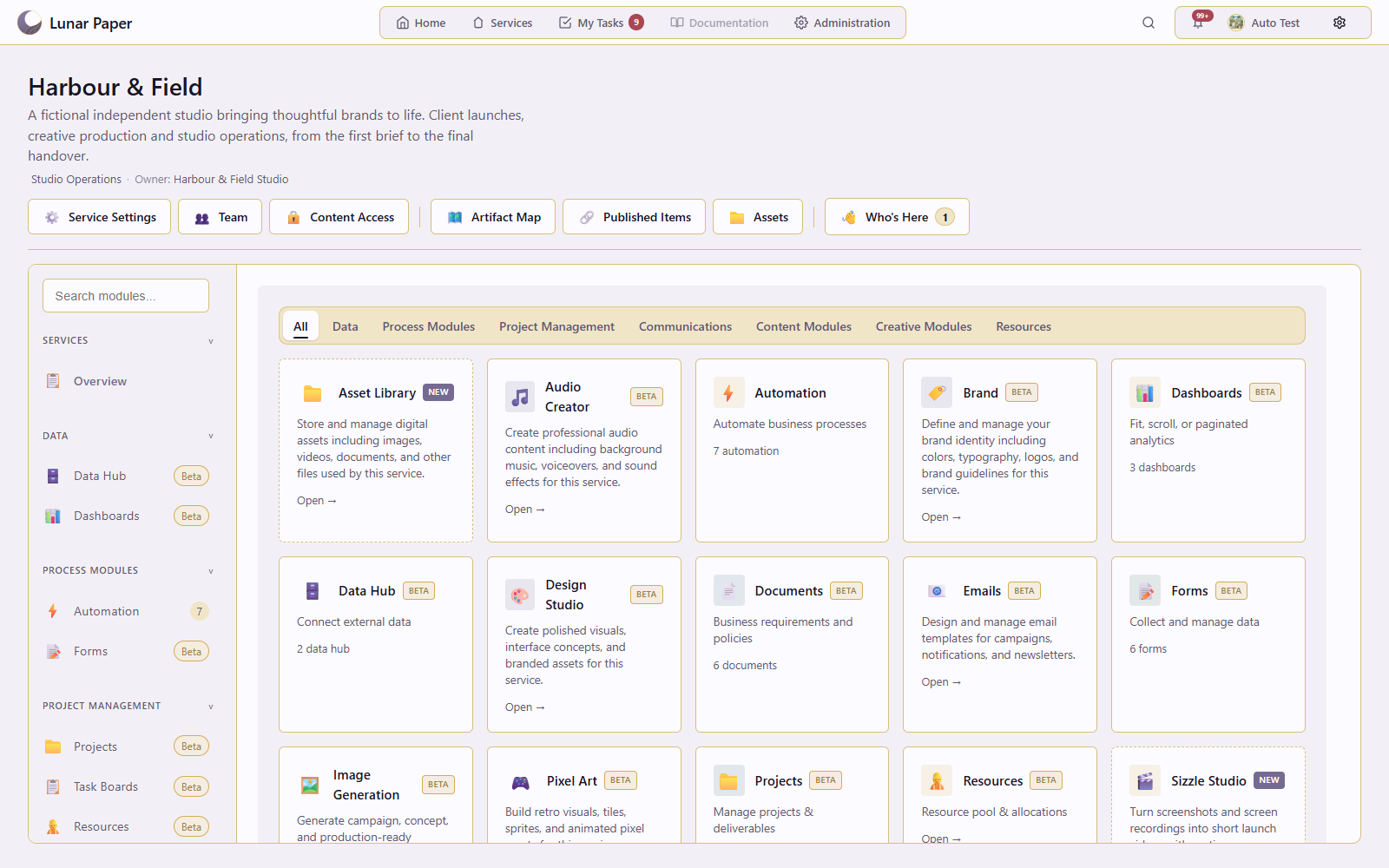The height and width of the screenshot is (868, 1389).
Task: Click the Service Settings button
Action: (99, 217)
